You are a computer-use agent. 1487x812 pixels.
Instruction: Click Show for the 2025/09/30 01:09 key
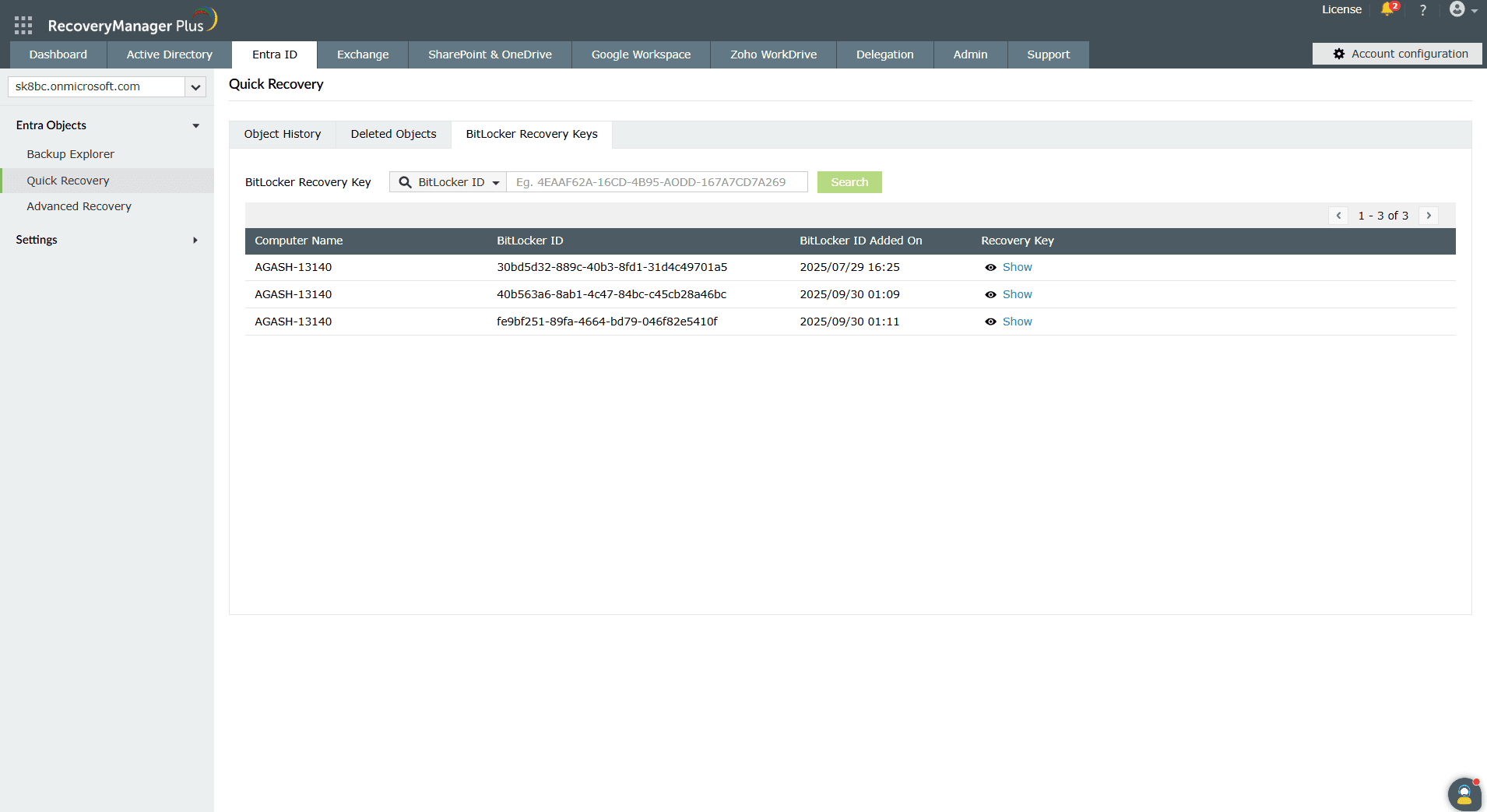click(x=1018, y=294)
